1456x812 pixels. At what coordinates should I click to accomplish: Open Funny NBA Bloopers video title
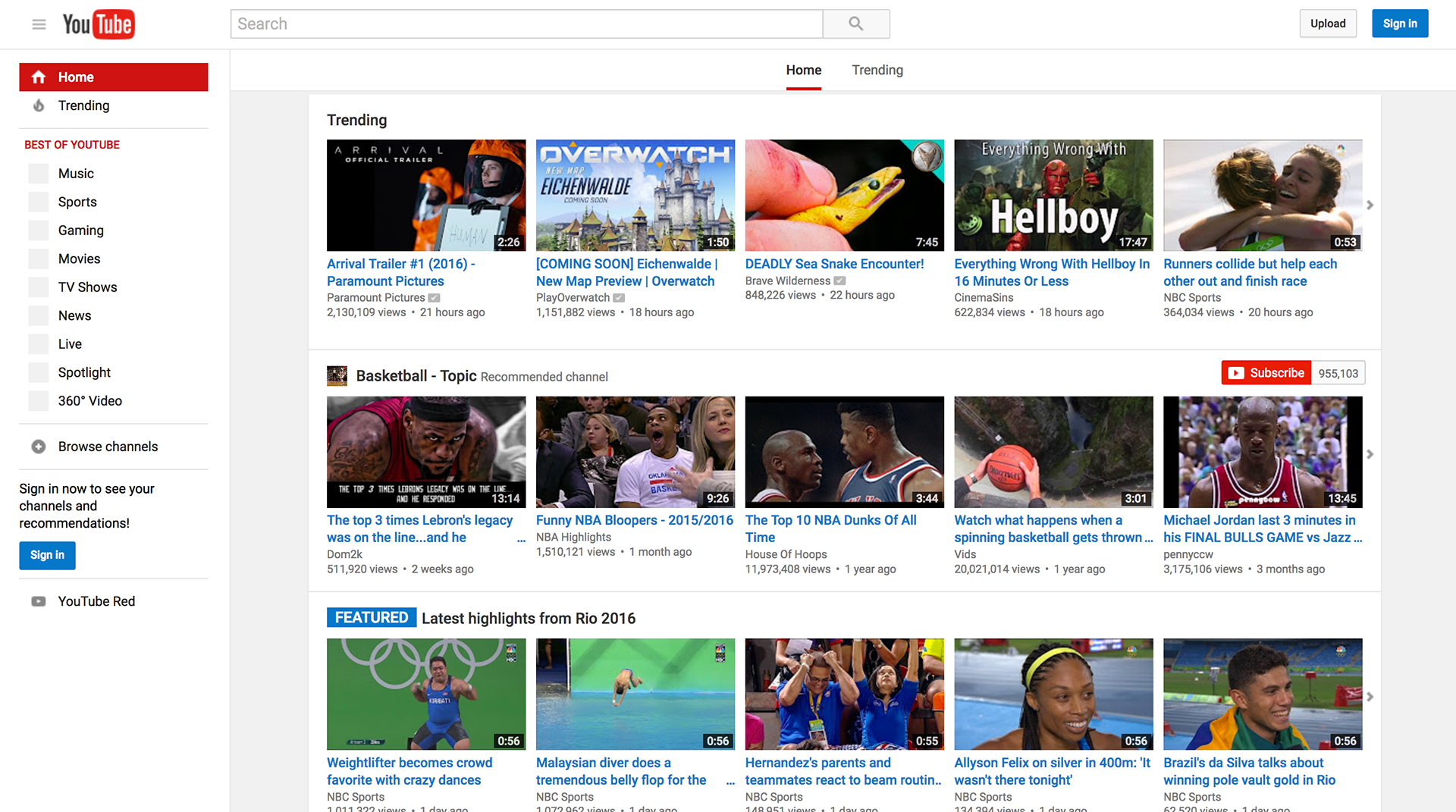pos(635,520)
